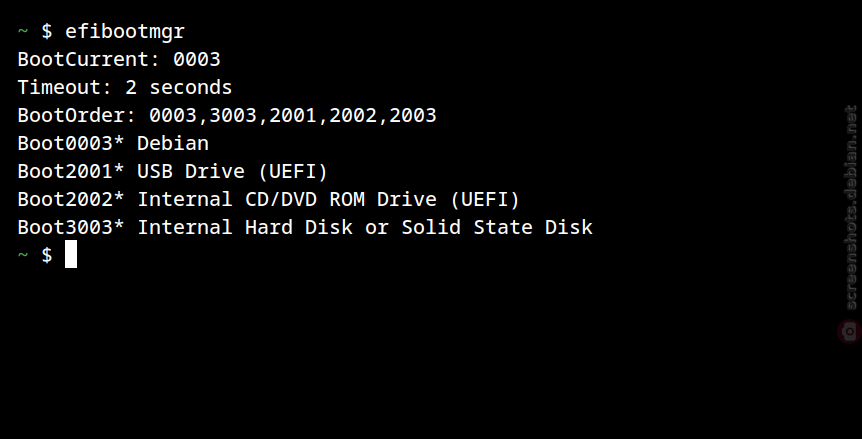Click the word Debian in boot entry
Screen dimensions: 862x439
coord(173,143)
